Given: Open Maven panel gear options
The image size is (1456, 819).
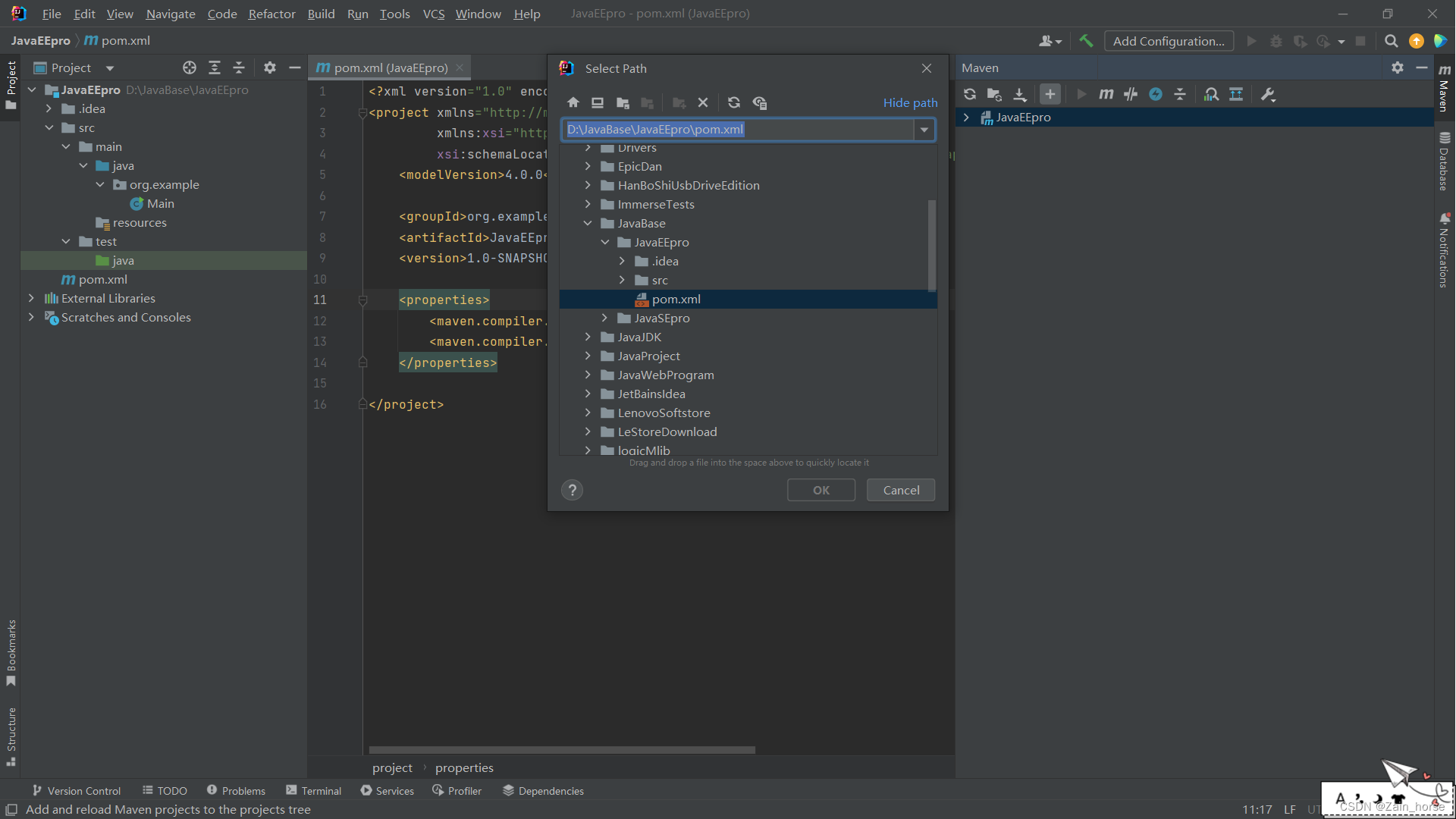Looking at the screenshot, I should coord(1398,67).
